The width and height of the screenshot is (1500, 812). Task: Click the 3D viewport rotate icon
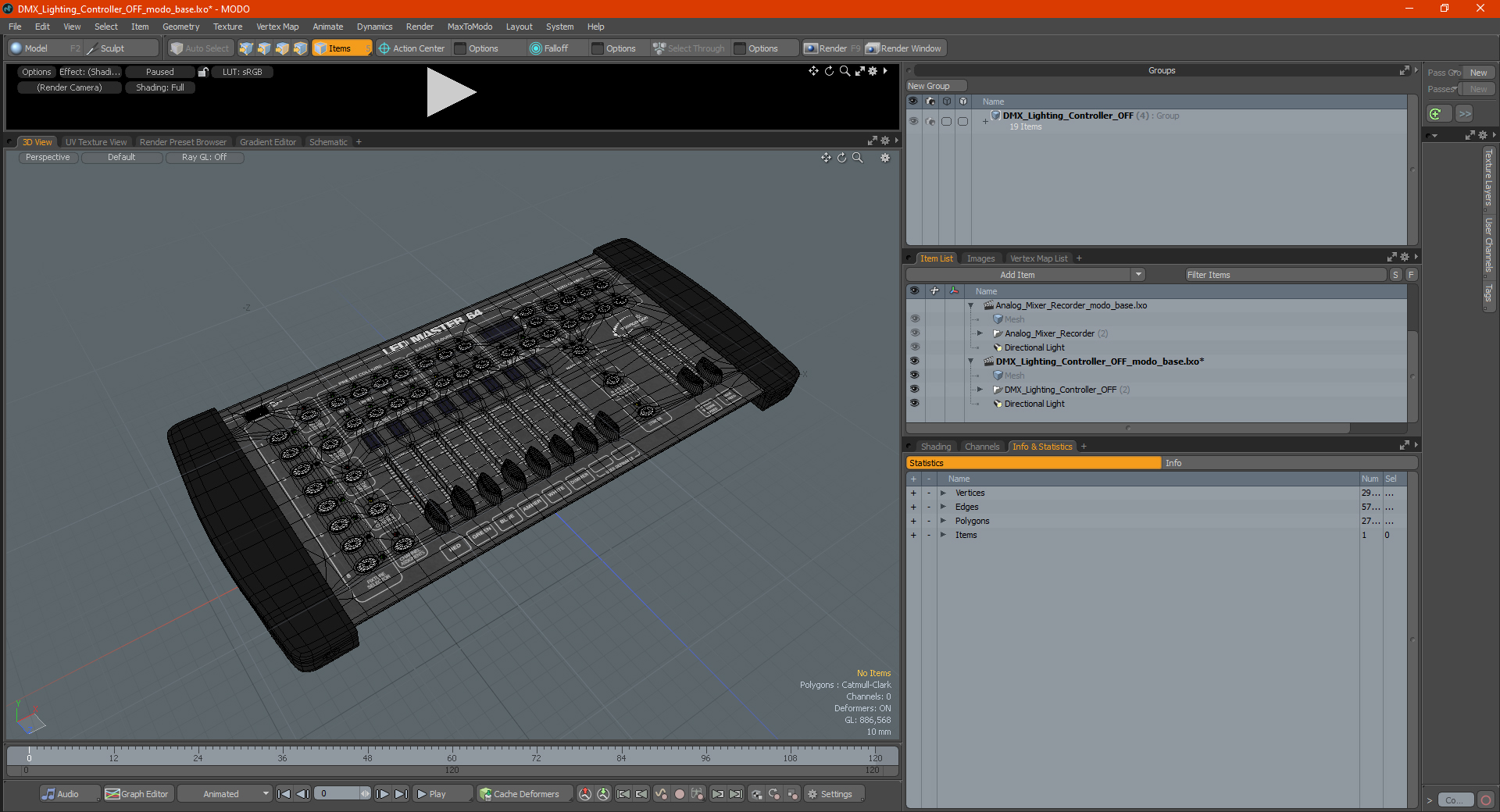pyautogui.click(x=841, y=158)
